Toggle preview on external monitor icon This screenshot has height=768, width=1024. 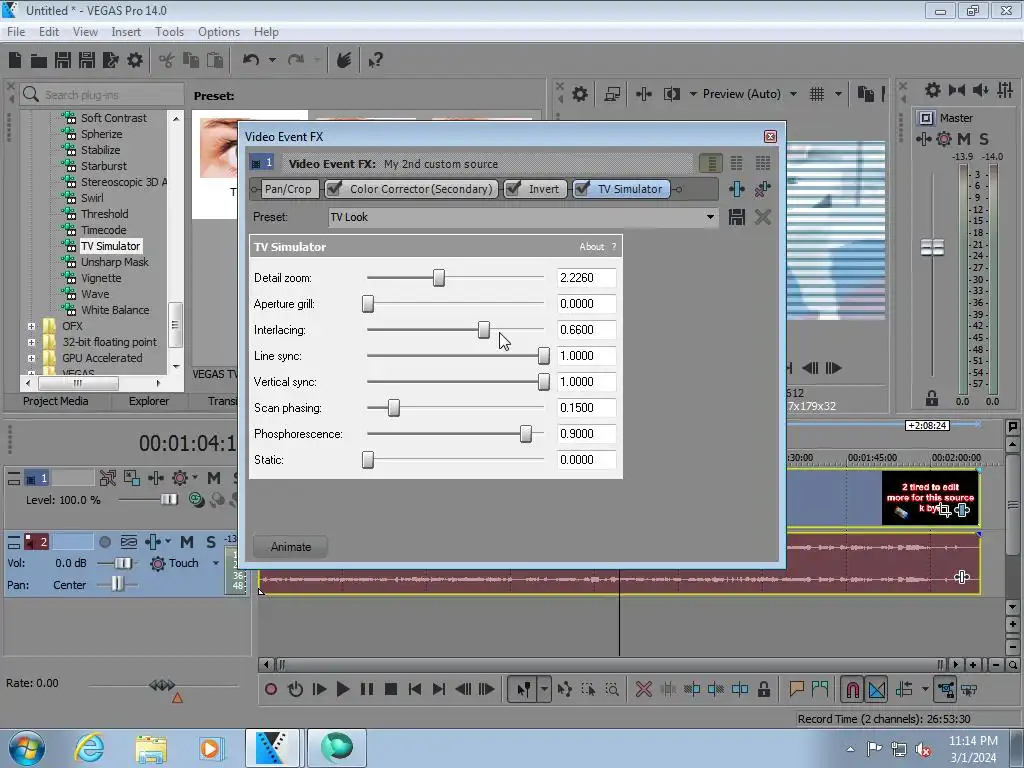click(x=612, y=94)
